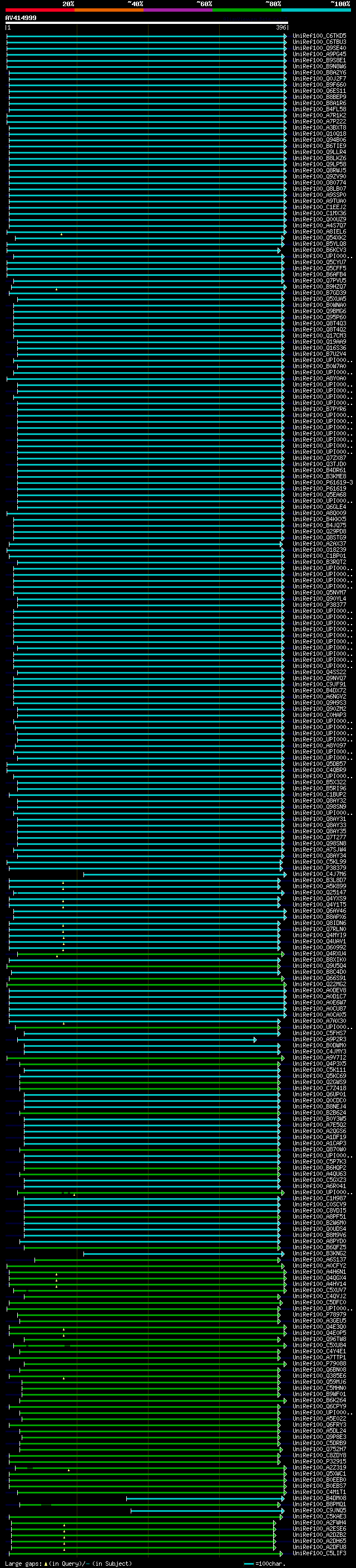Click the white query length bar
The width and height of the screenshot is (356, 1568).
tap(147, 22)
